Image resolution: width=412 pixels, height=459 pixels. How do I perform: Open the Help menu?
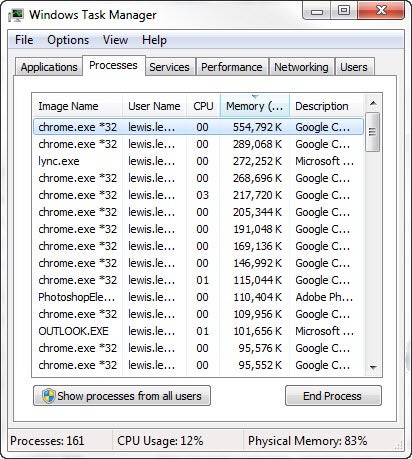154,40
